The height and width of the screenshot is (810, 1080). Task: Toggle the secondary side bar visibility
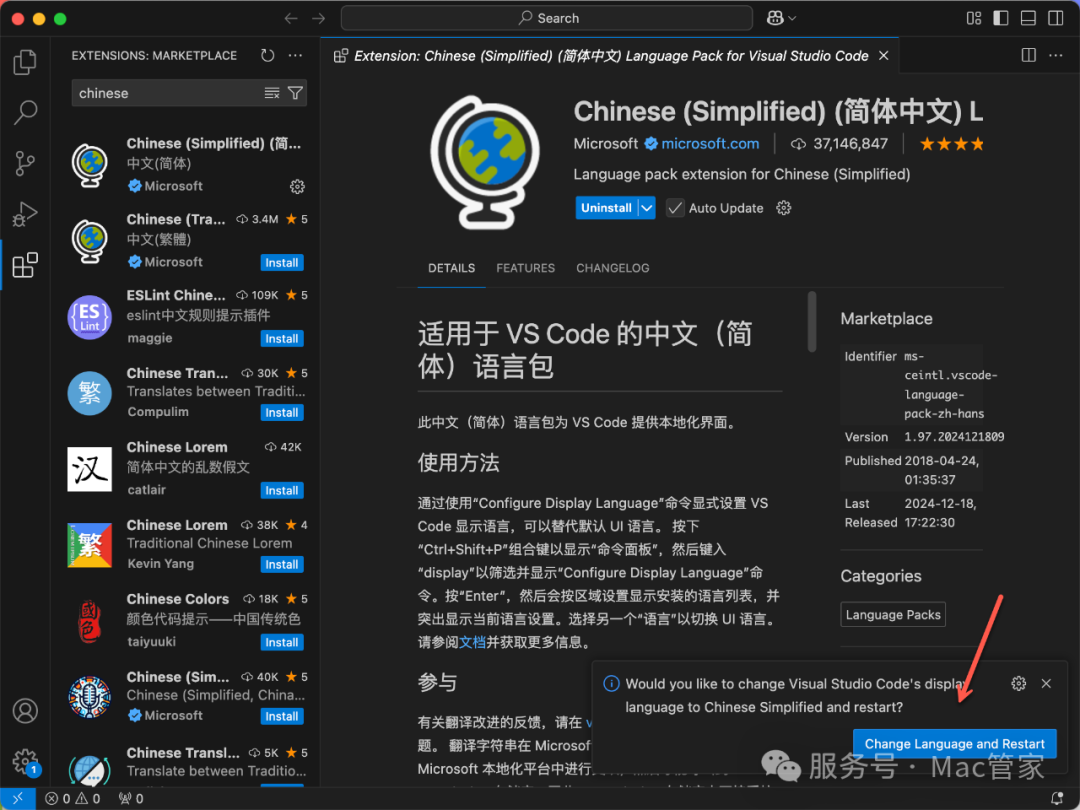tap(1055, 18)
